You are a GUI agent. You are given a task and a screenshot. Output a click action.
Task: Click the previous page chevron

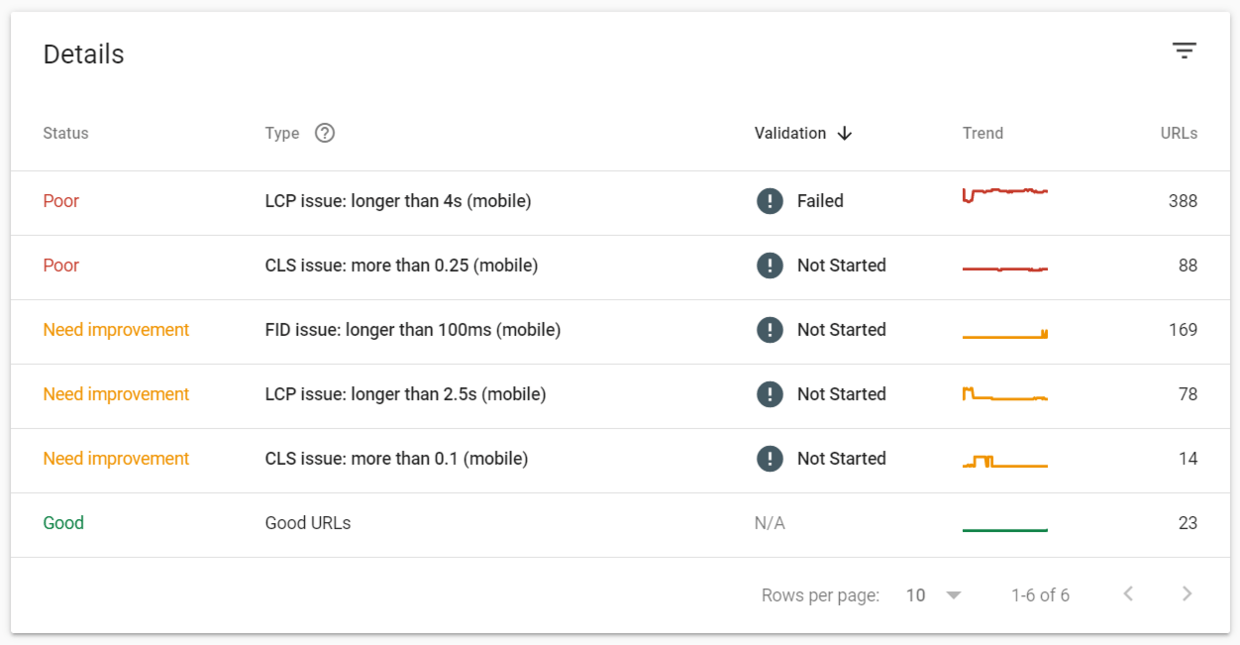(x=1127, y=594)
